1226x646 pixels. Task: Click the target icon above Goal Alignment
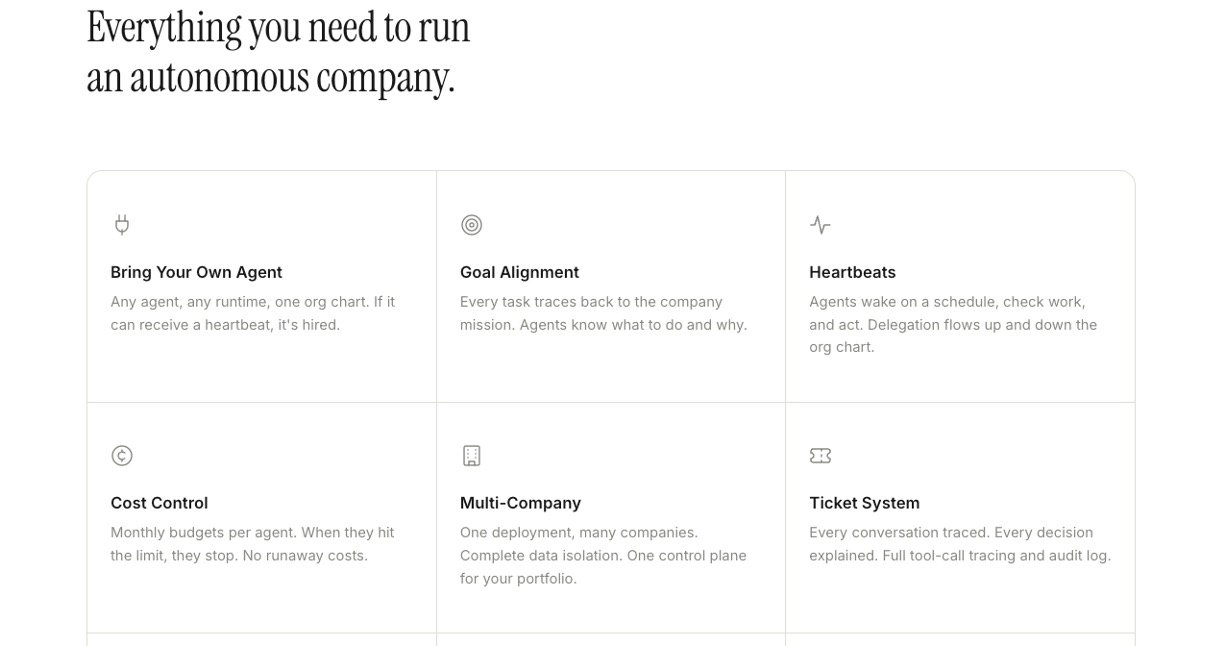pyautogui.click(x=472, y=225)
